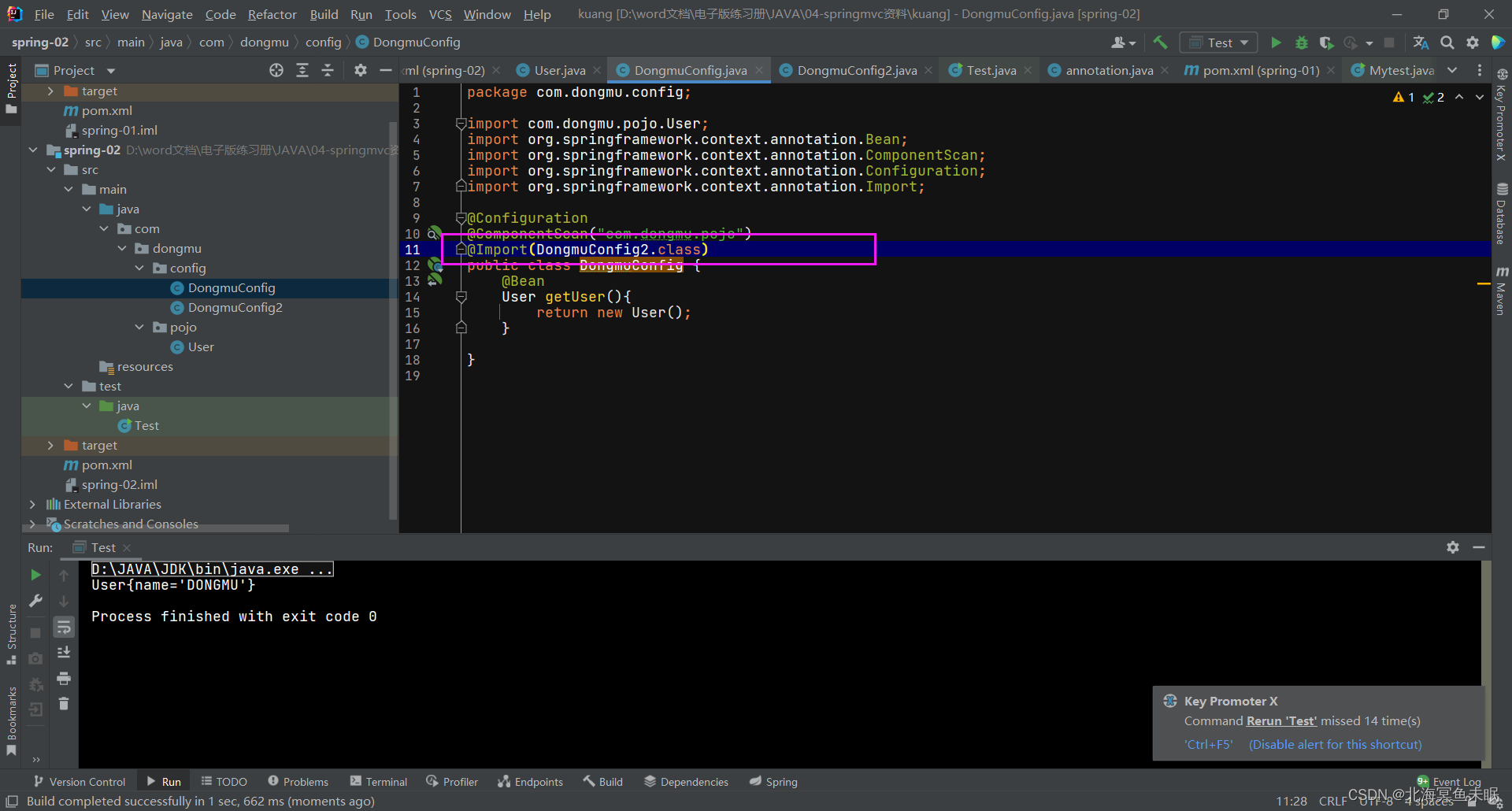Open editor tabs more options menu
Image resolution: width=1512 pixels, height=811 pixels.
[x=1479, y=70]
